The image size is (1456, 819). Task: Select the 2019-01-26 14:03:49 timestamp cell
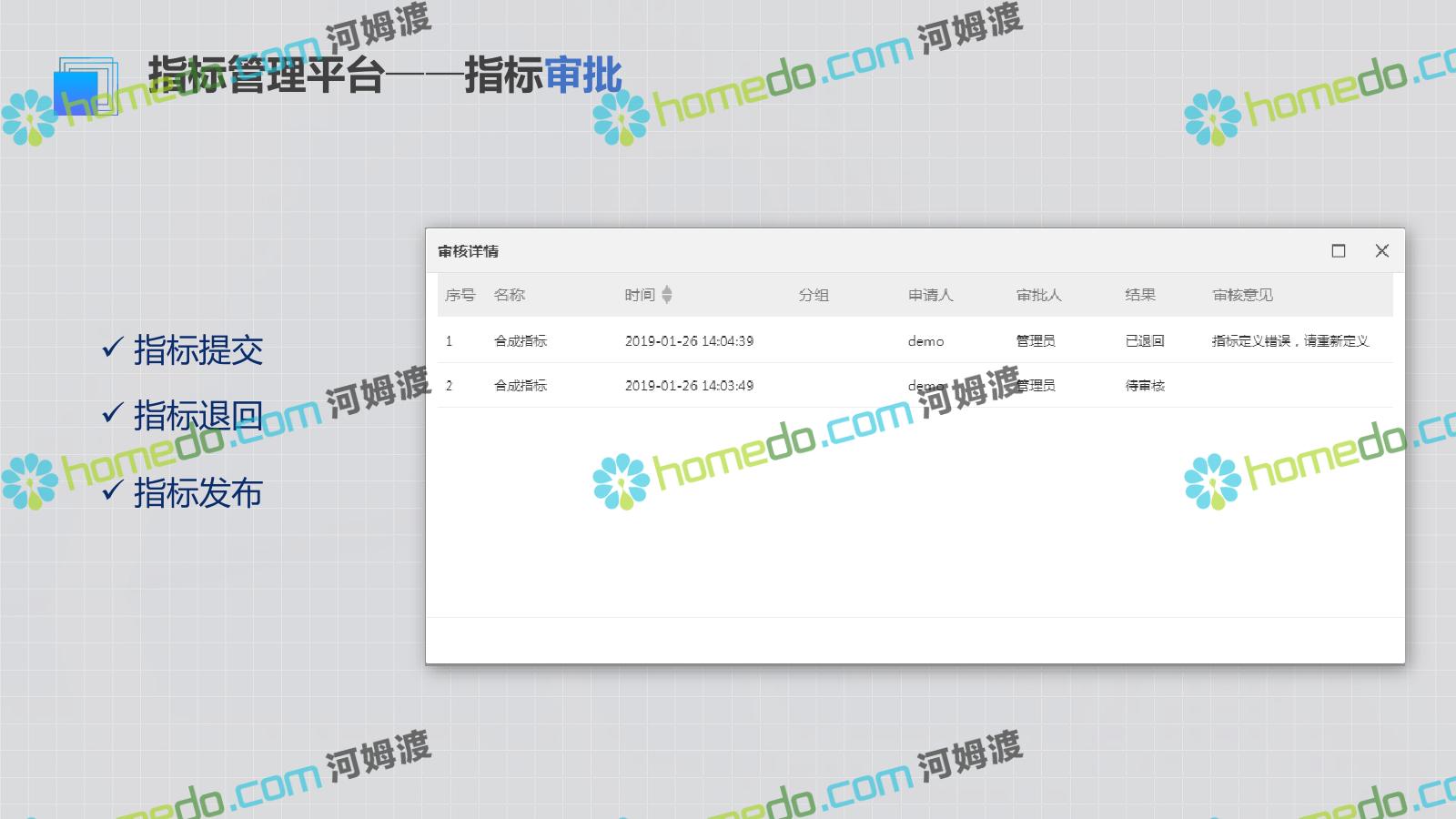pyautogui.click(x=689, y=386)
